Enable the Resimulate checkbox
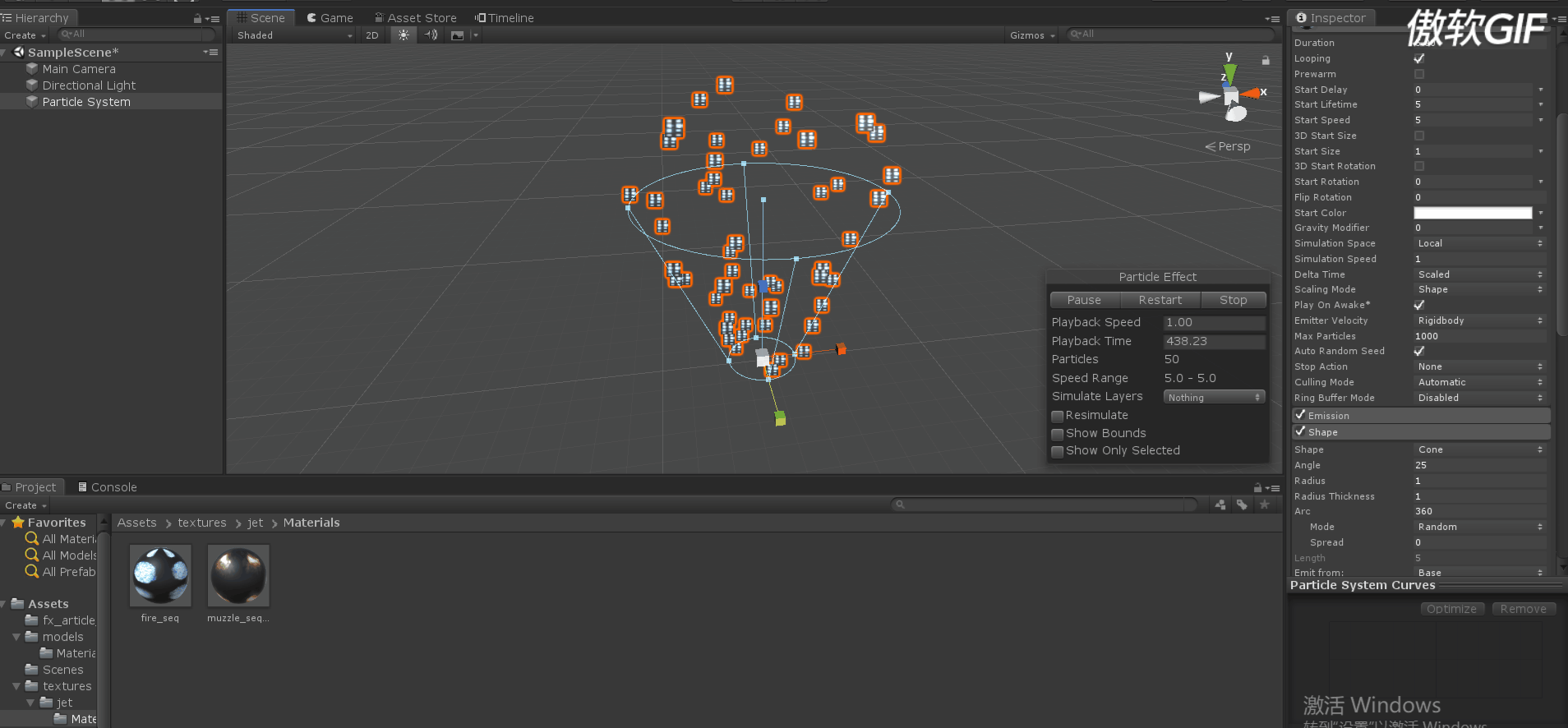Screen dimensions: 1568x728 1058,416
